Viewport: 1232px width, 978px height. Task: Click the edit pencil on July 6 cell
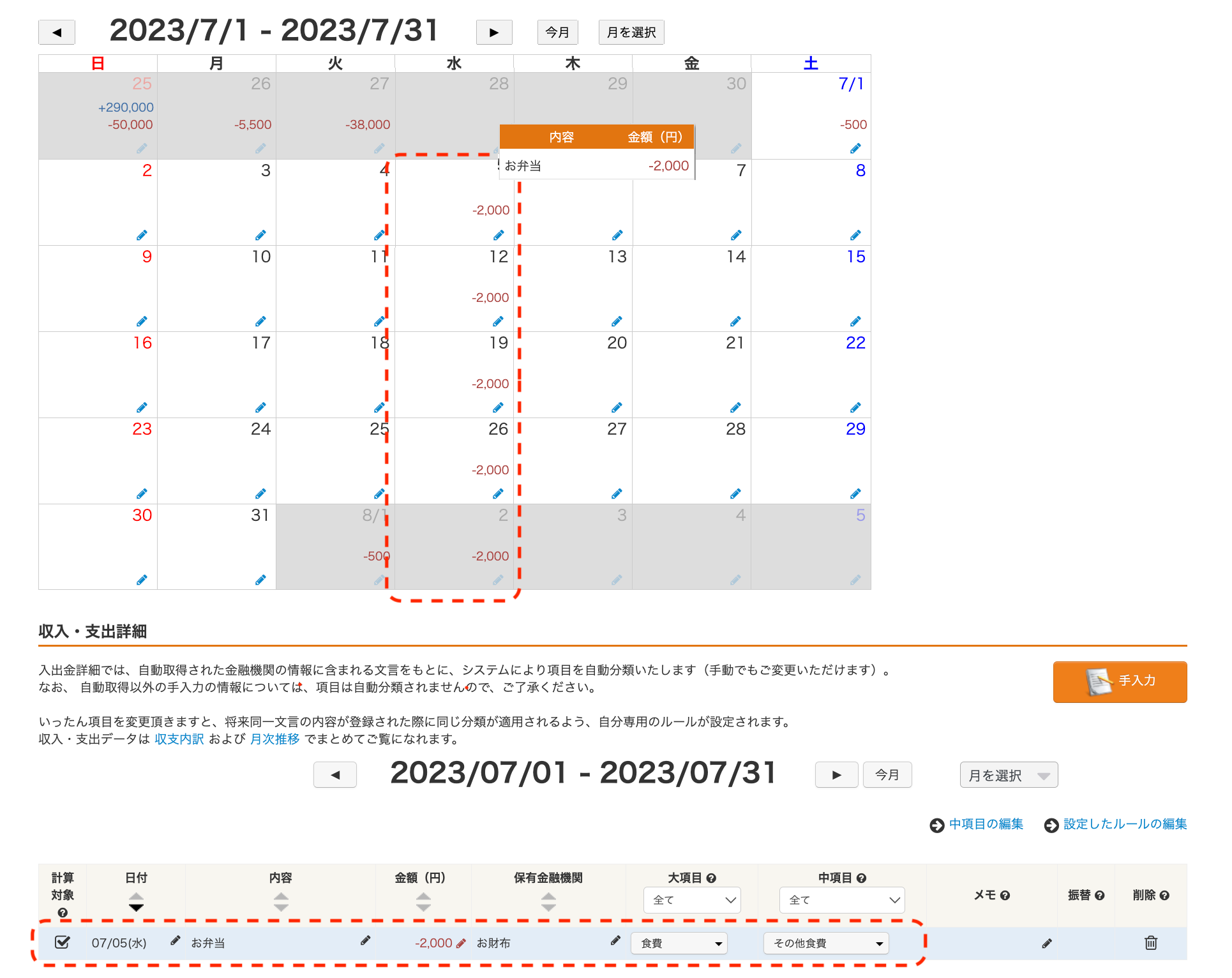tap(617, 236)
